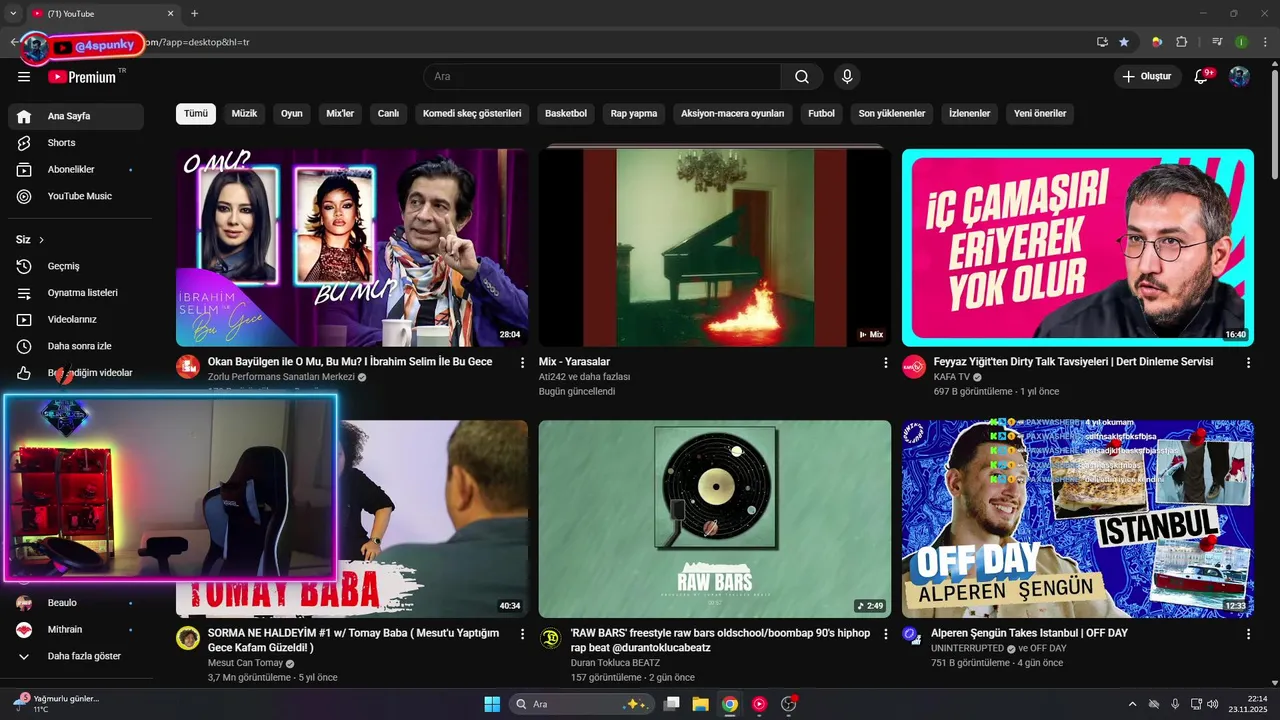Open the hamburger guide menu
The image size is (1280, 720).
click(x=24, y=77)
